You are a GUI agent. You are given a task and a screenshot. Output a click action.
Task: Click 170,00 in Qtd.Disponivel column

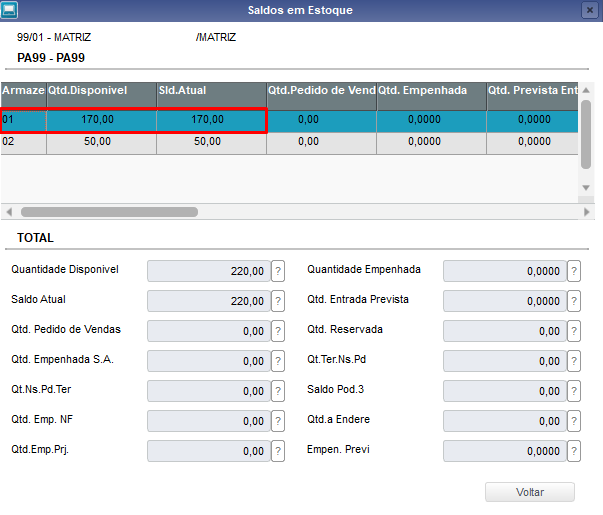102,120
